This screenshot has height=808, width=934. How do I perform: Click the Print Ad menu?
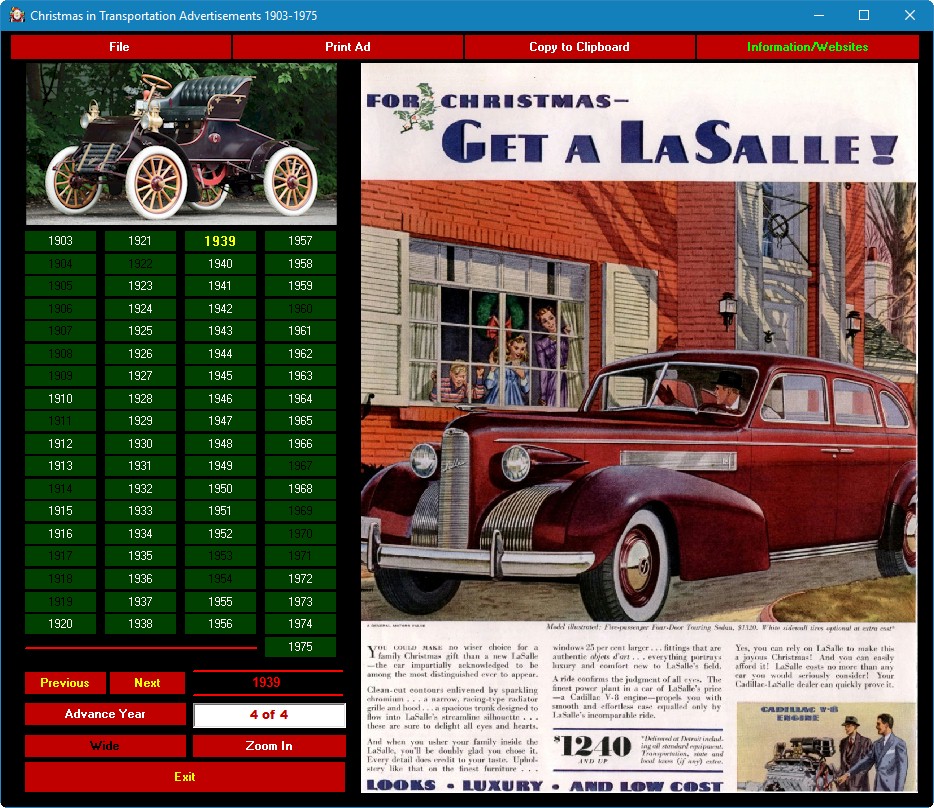pos(348,47)
